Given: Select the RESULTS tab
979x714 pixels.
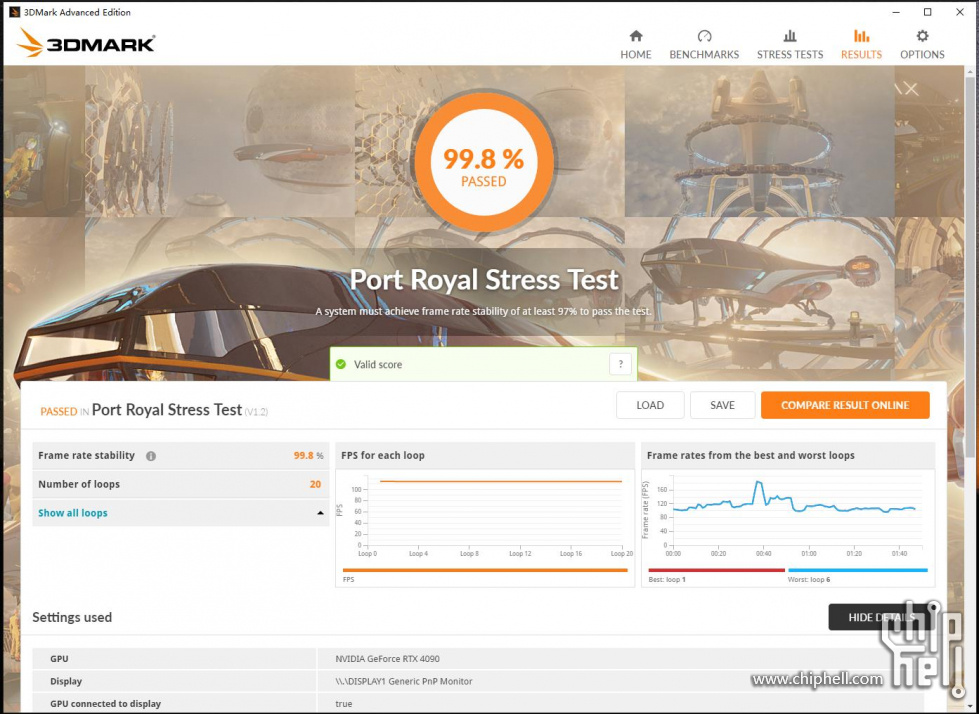Looking at the screenshot, I should click(861, 44).
